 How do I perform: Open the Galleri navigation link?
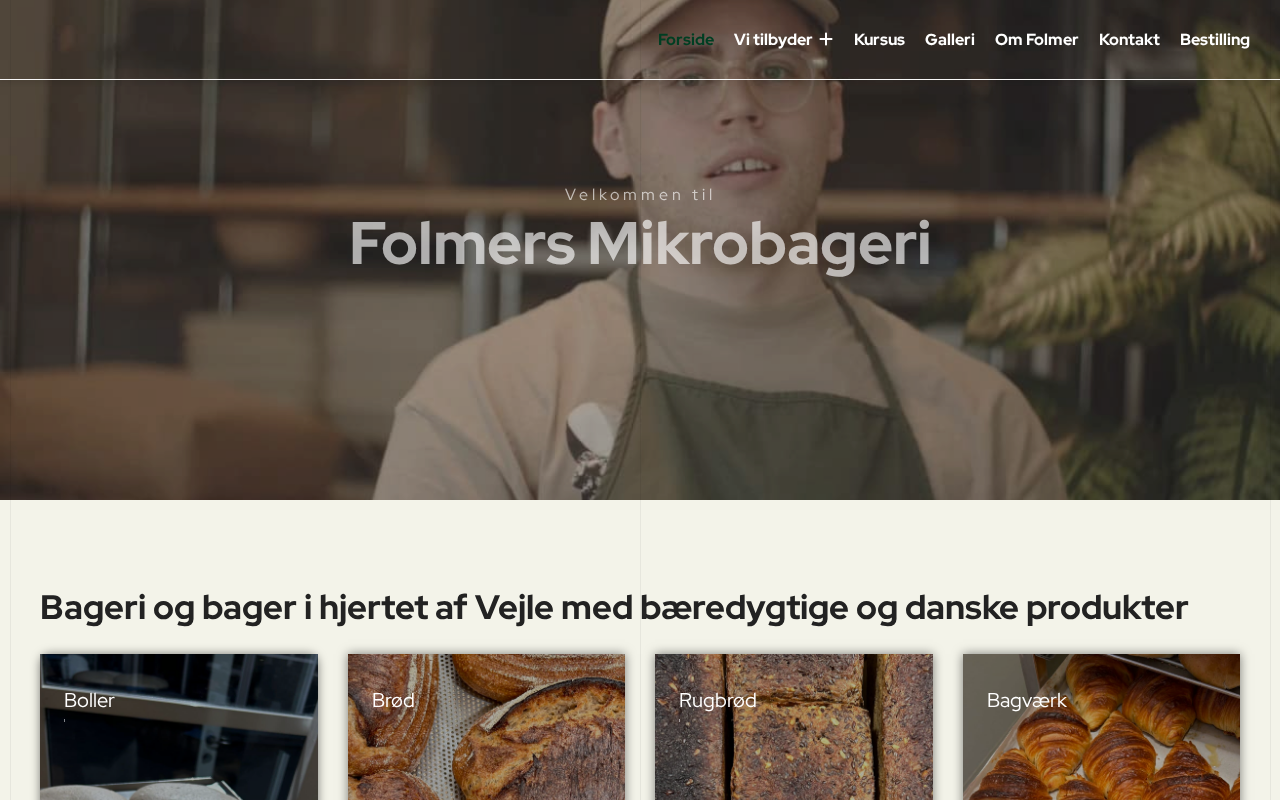click(950, 39)
